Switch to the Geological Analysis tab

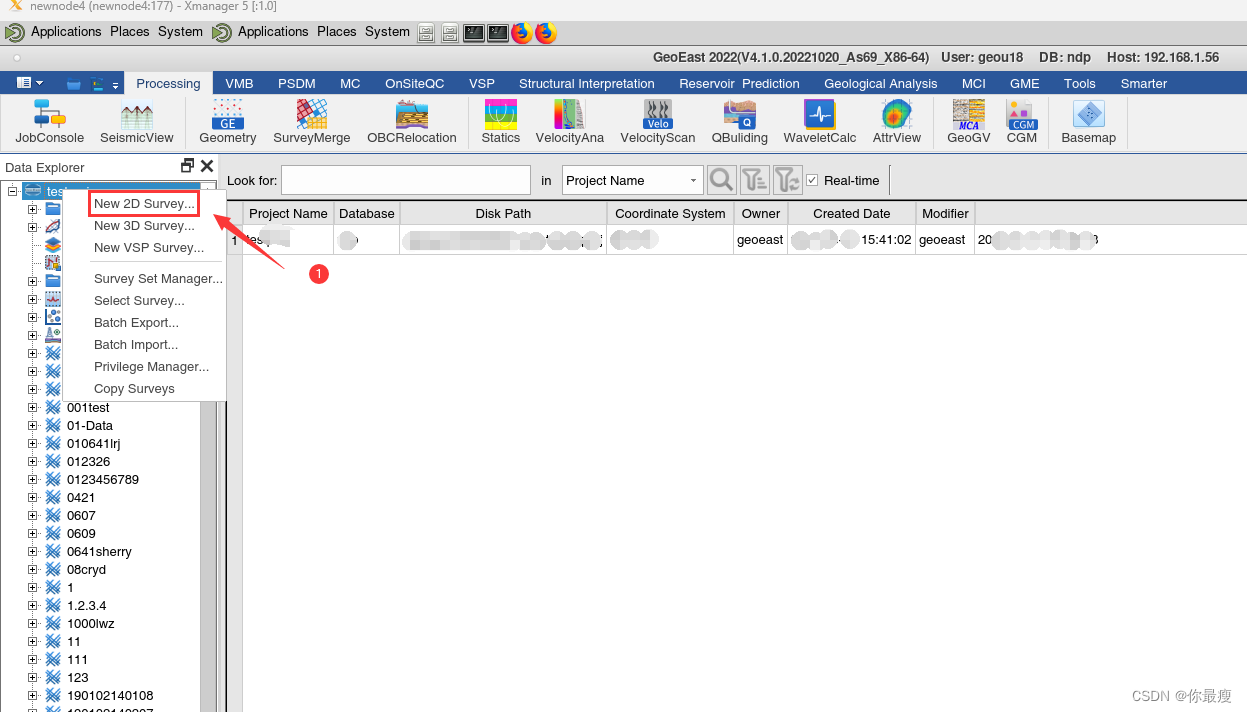click(881, 83)
